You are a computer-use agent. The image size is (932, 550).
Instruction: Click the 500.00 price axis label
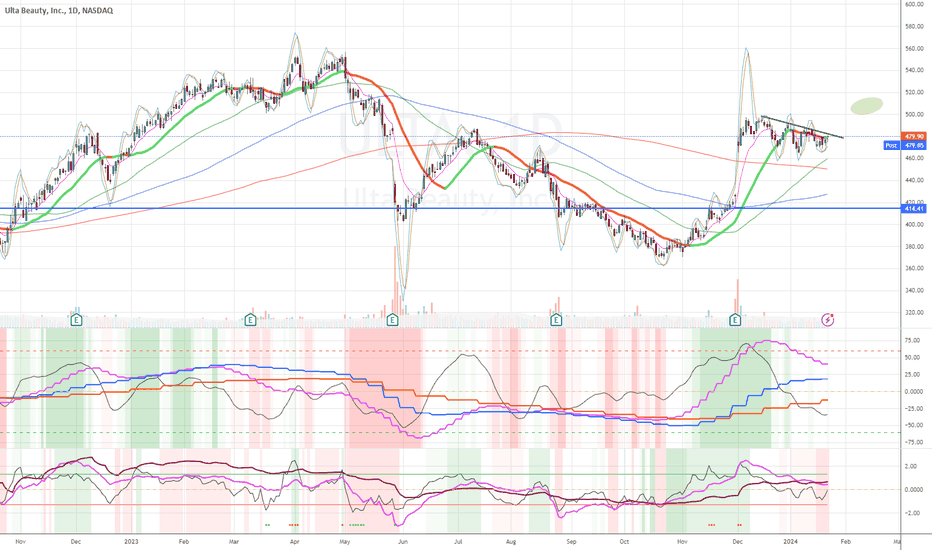coord(914,115)
